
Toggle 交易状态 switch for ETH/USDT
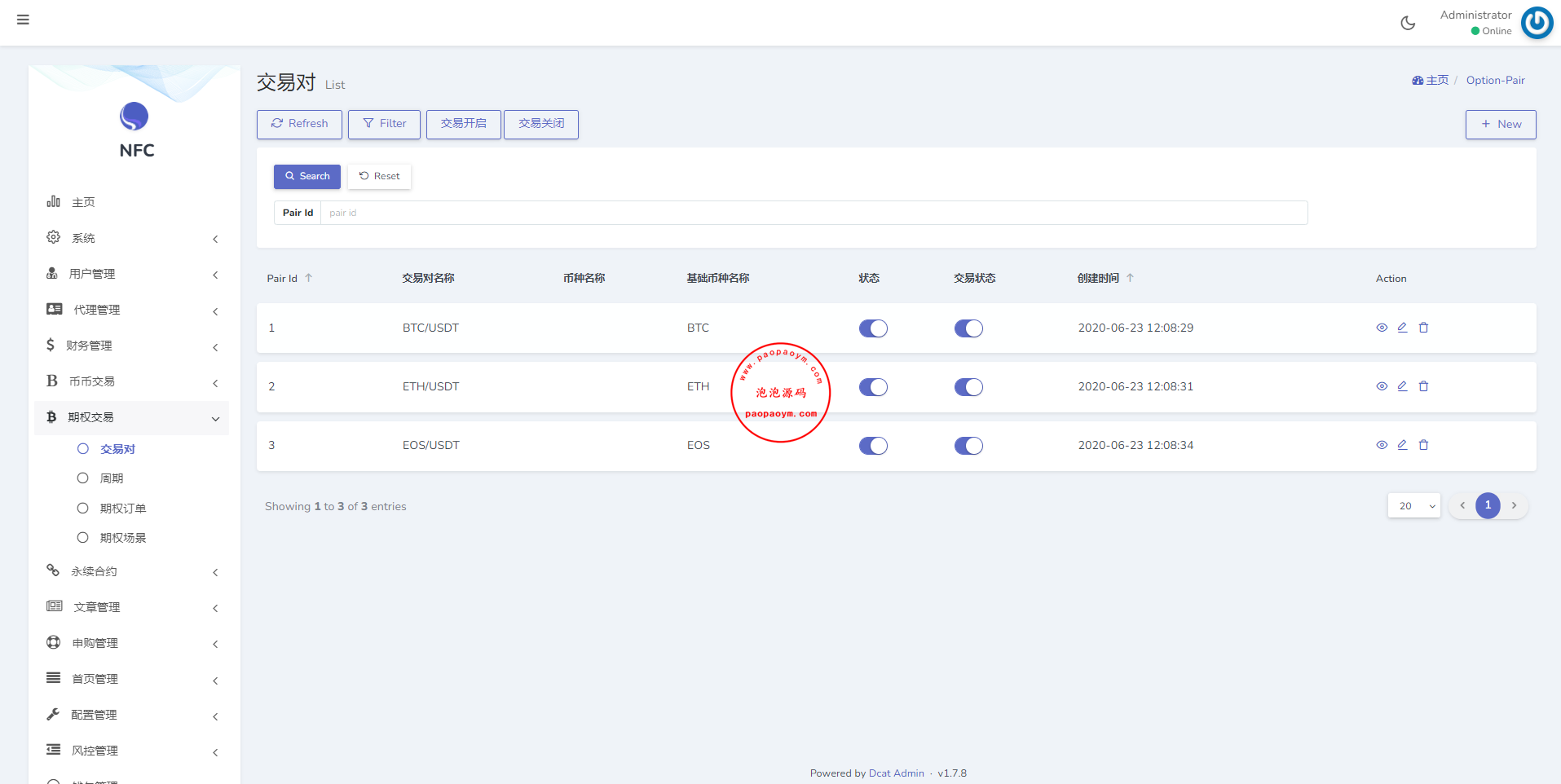968,387
